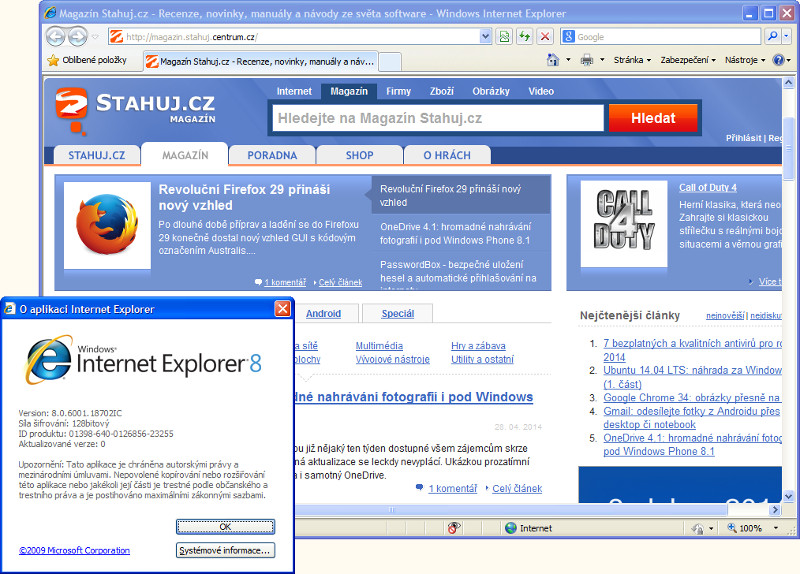Open the Vývojové nástroje category link
The width and height of the screenshot is (800, 574).
[392, 360]
